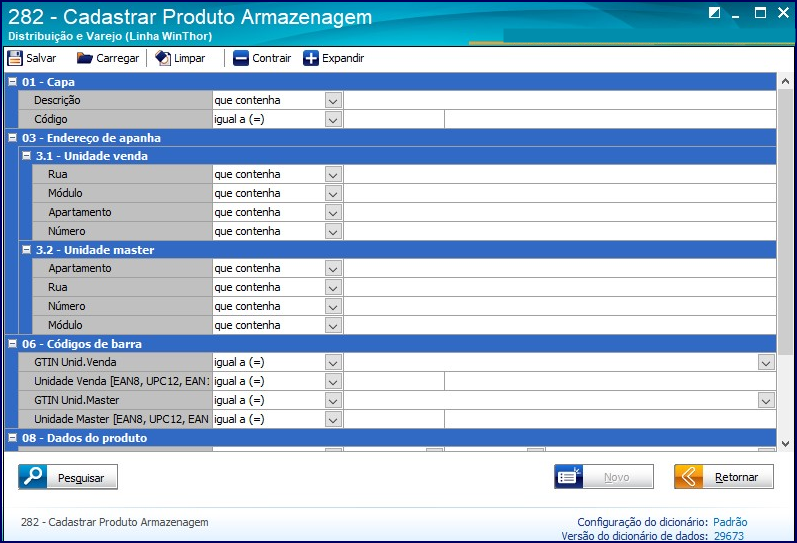
Task: Open Módulo operator dropdown under Unidade master
Action: (333, 325)
